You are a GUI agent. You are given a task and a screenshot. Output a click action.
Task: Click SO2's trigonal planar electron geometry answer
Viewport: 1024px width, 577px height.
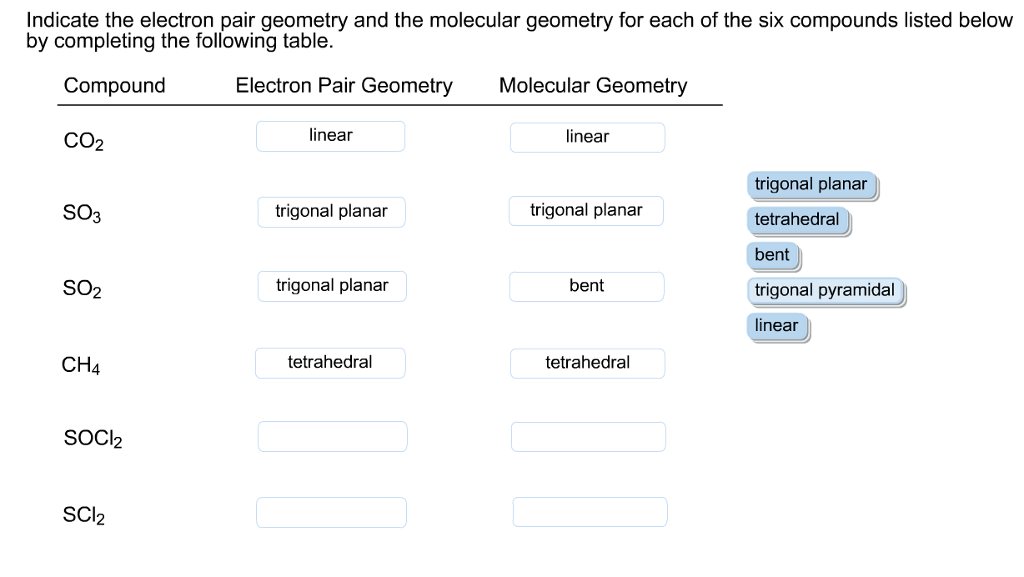click(x=331, y=285)
